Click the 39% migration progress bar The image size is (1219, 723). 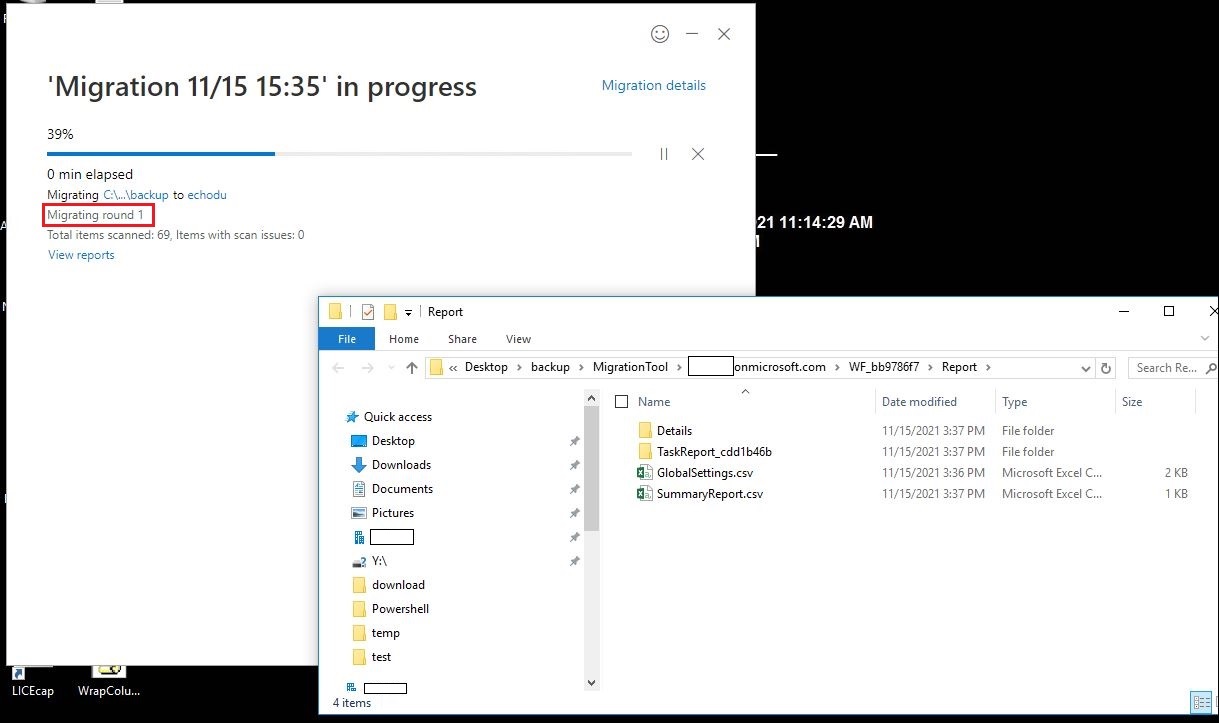tap(339, 153)
